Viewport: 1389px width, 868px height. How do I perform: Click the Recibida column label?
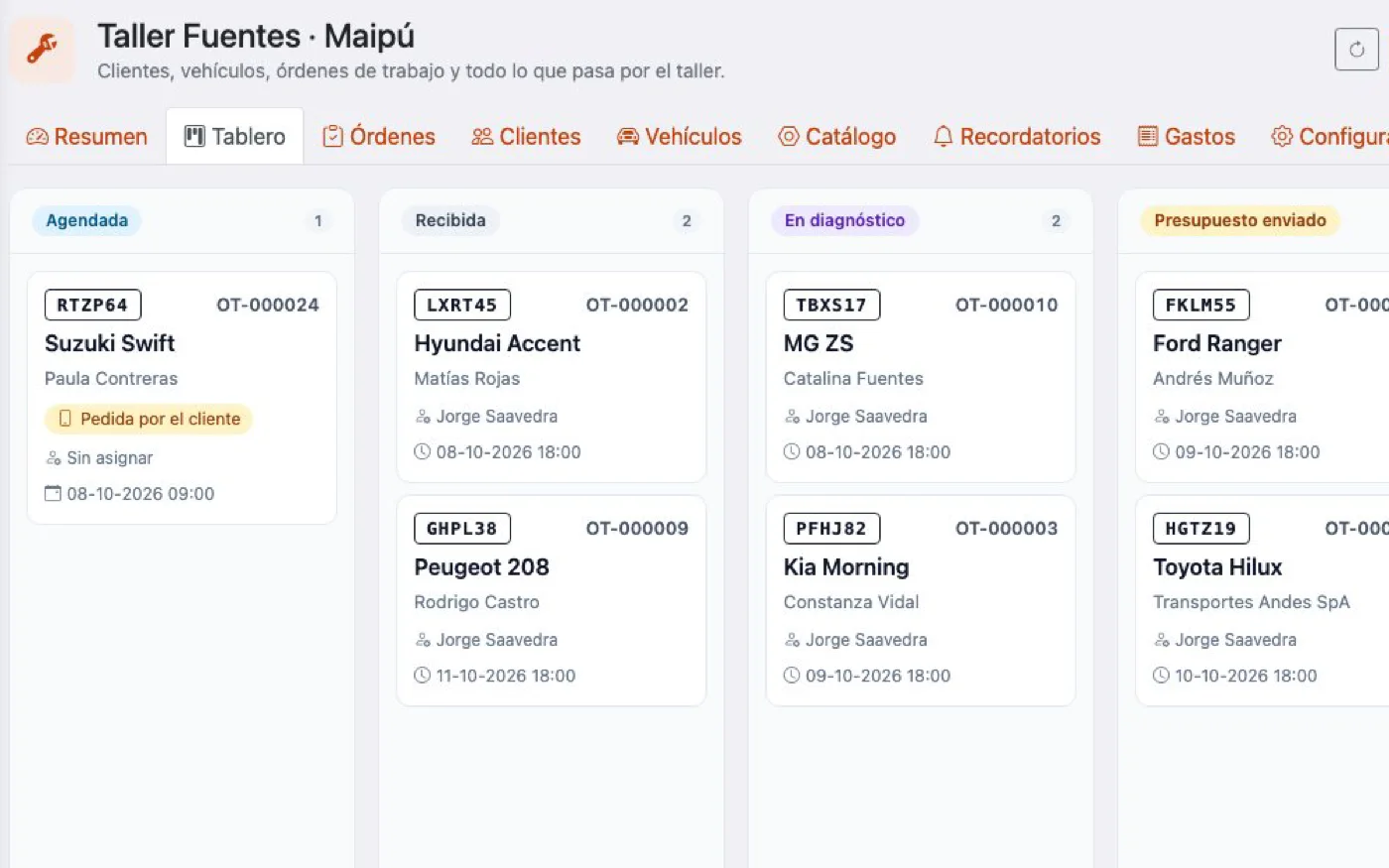pyautogui.click(x=450, y=220)
